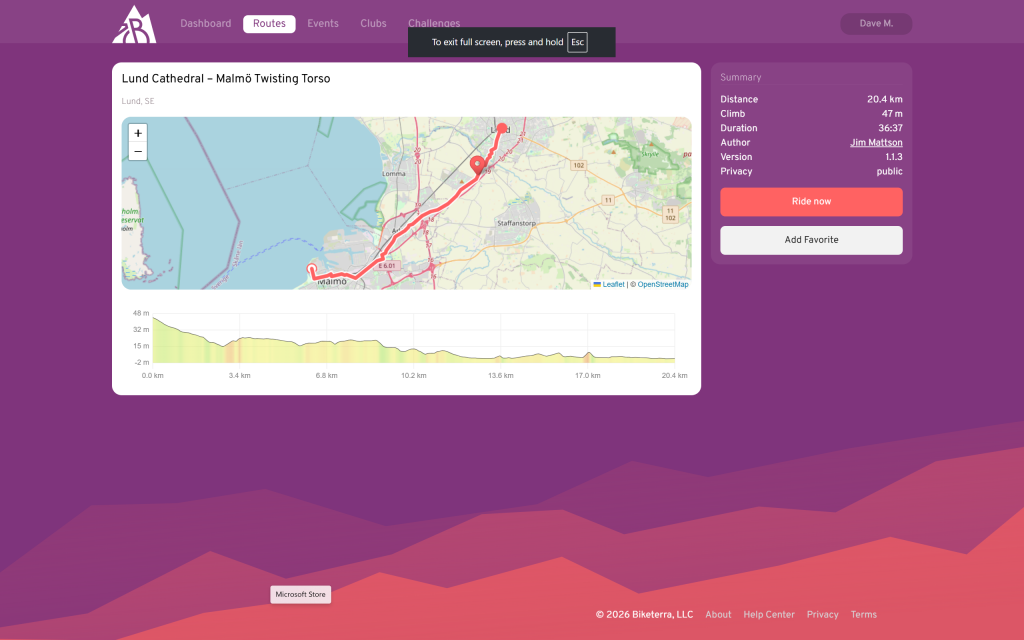Click the elevation profile chart
The image size is (1024, 640).
413,340
